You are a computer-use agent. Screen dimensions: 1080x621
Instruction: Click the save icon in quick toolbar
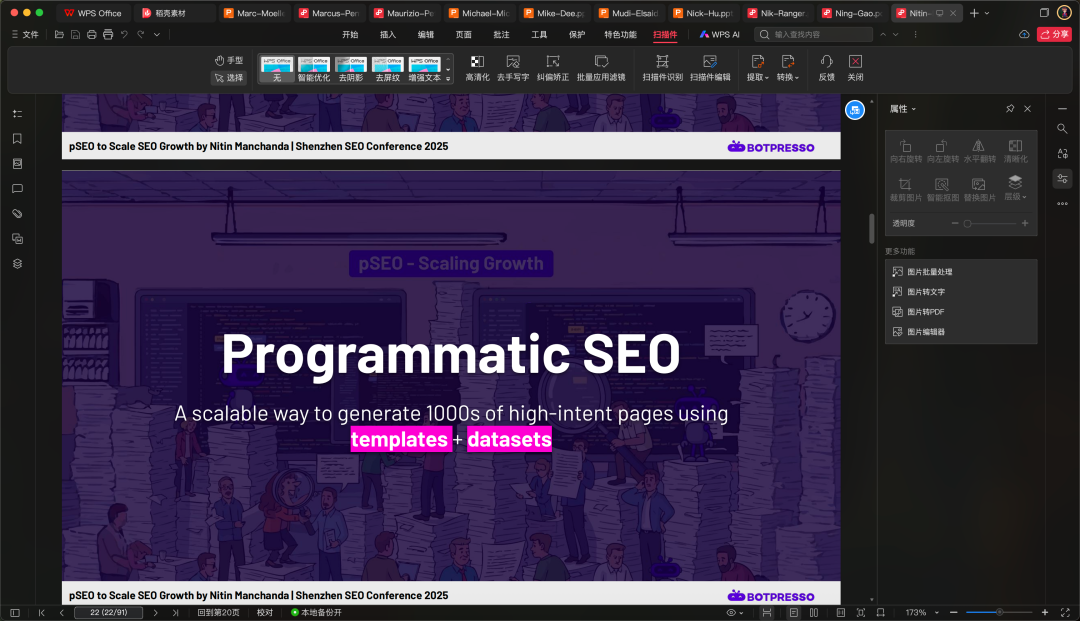coord(76,34)
